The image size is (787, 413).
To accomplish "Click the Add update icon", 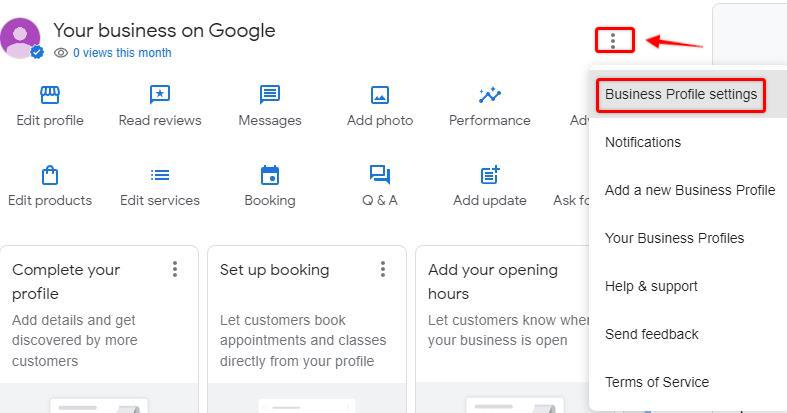I will click(490, 175).
